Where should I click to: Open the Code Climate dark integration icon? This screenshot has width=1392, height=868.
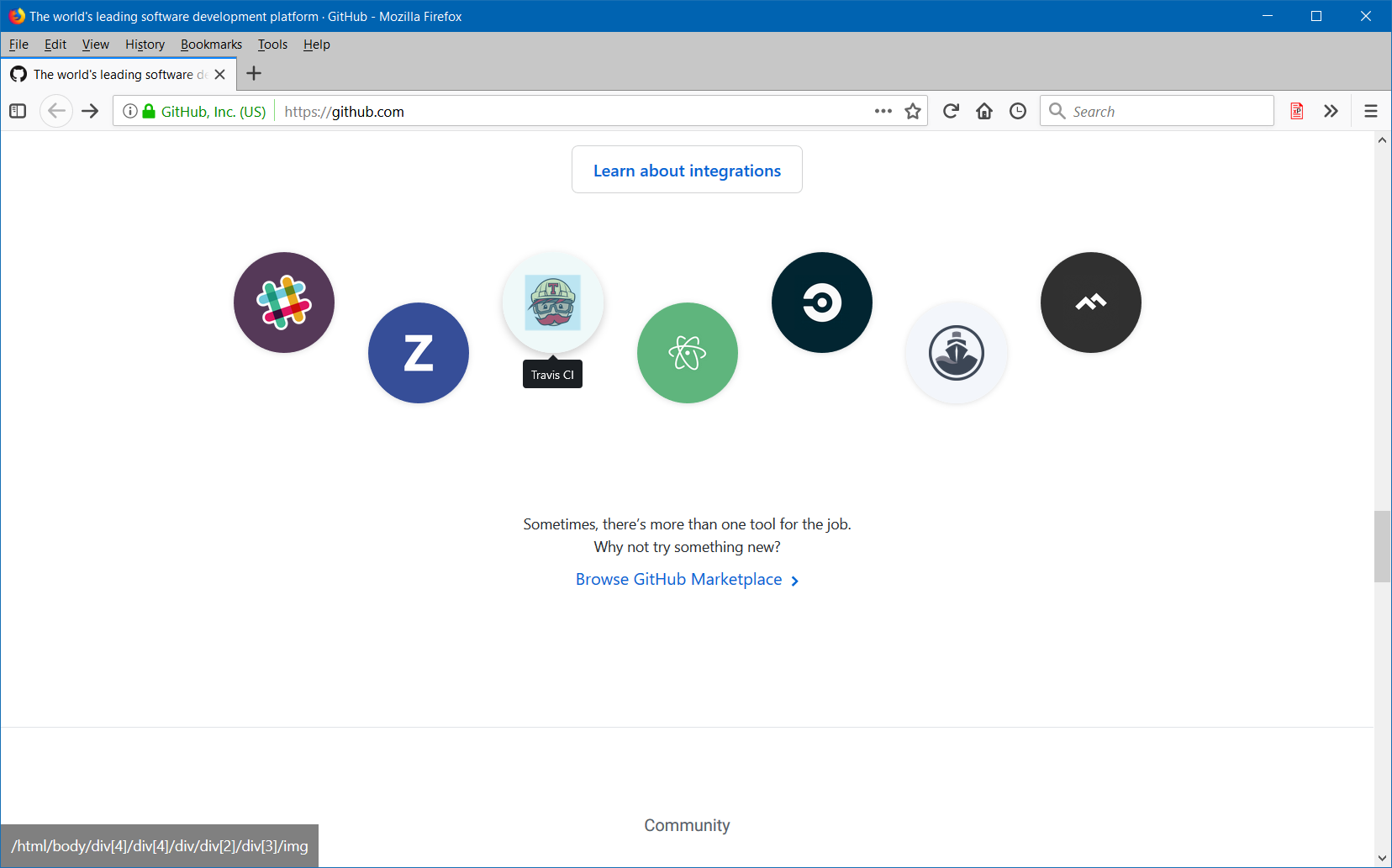(x=1091, y=302)
